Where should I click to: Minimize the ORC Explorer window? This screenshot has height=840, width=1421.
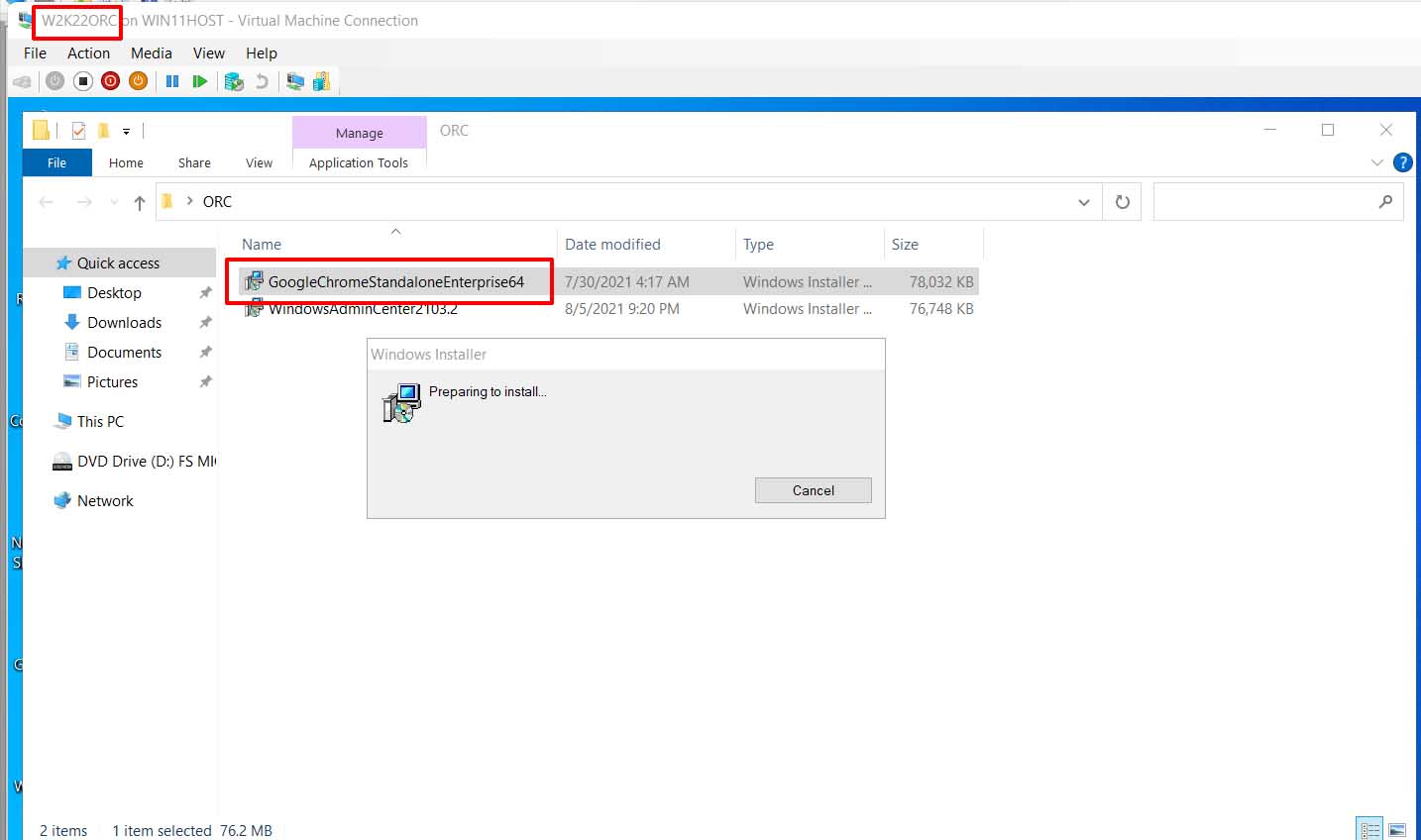1270,130
